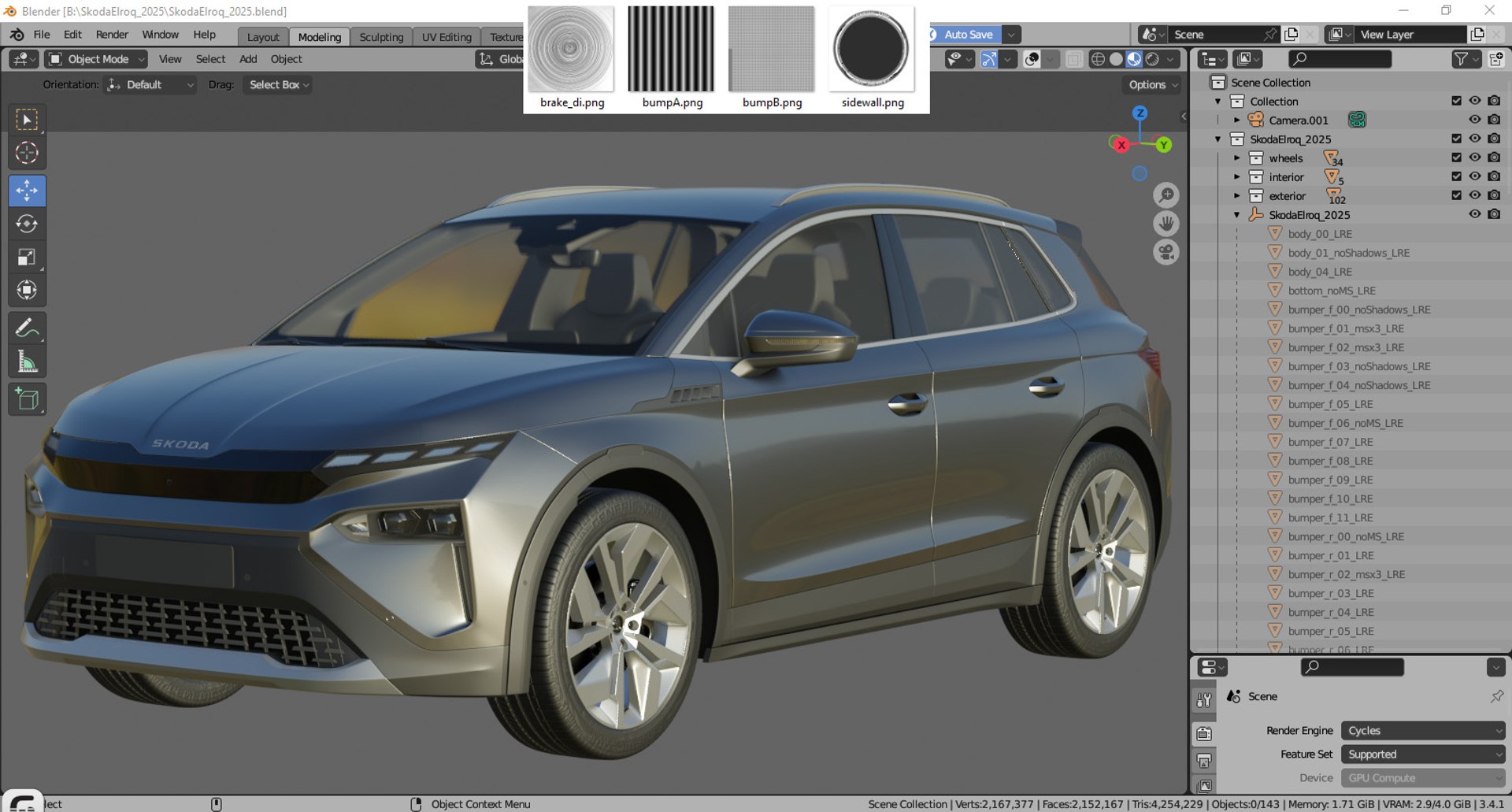
Task: Hide Collection in viewport using eye icon
Action: click(x=1475, y=101)
